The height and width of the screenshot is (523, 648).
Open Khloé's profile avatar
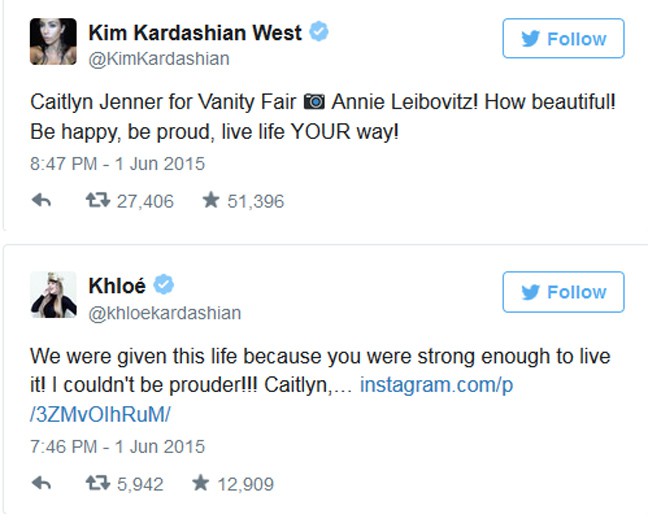click(53, 295)
